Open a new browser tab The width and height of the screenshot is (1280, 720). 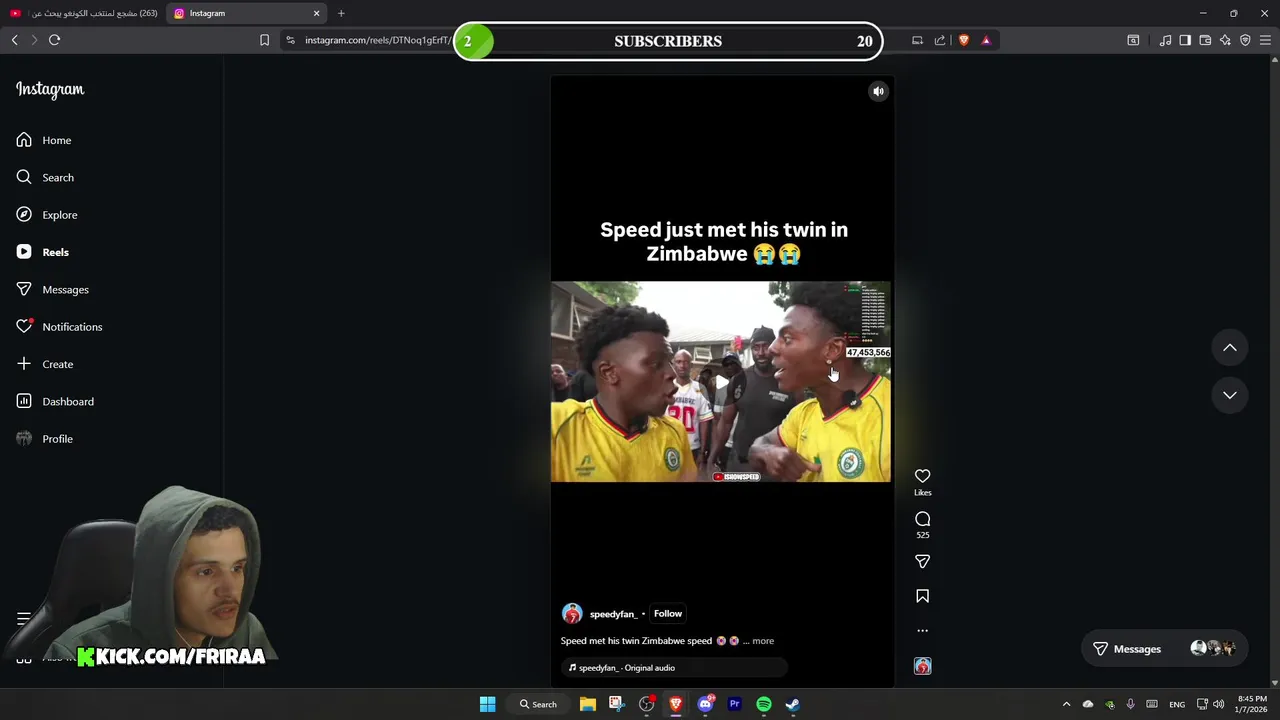(x=341, y=13)
